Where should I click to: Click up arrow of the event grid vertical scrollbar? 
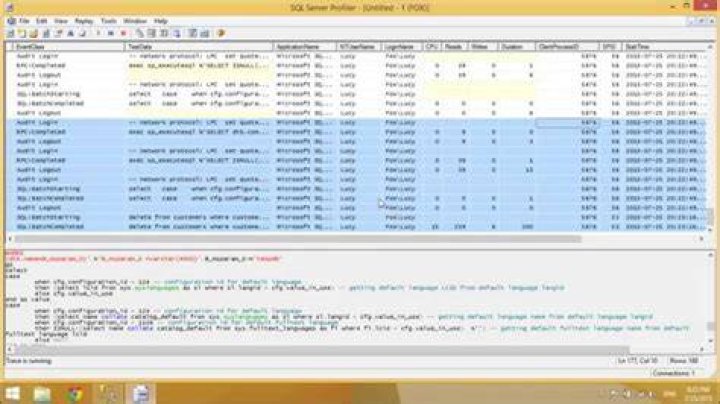[710, 47]
